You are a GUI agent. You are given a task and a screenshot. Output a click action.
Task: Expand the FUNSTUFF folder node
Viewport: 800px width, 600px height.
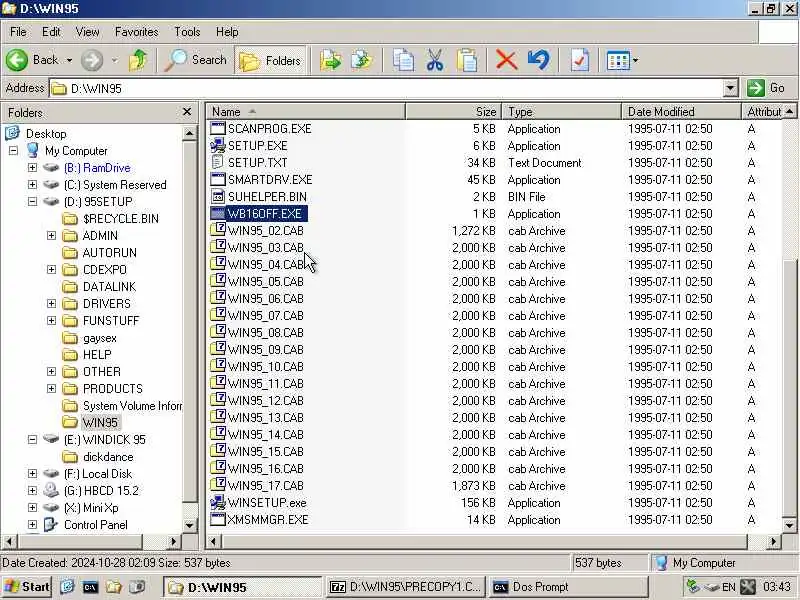[51, 320]
